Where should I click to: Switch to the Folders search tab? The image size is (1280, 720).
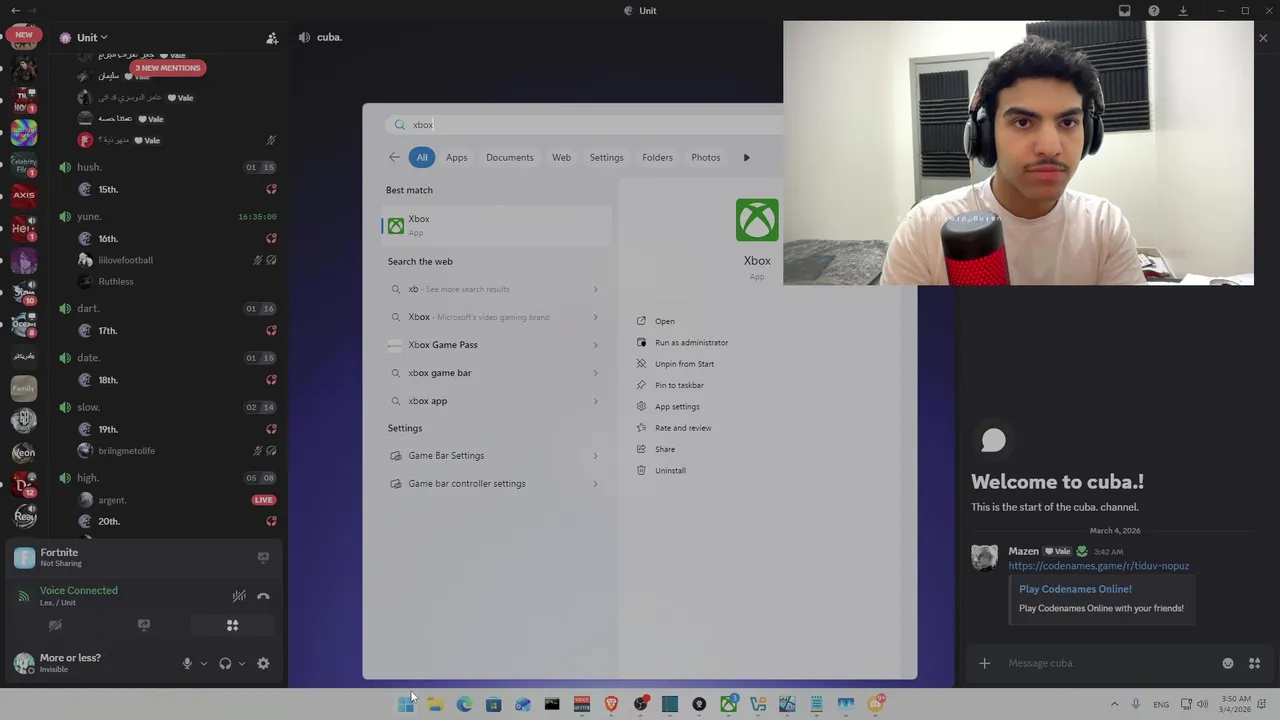(x=657, y=157)
